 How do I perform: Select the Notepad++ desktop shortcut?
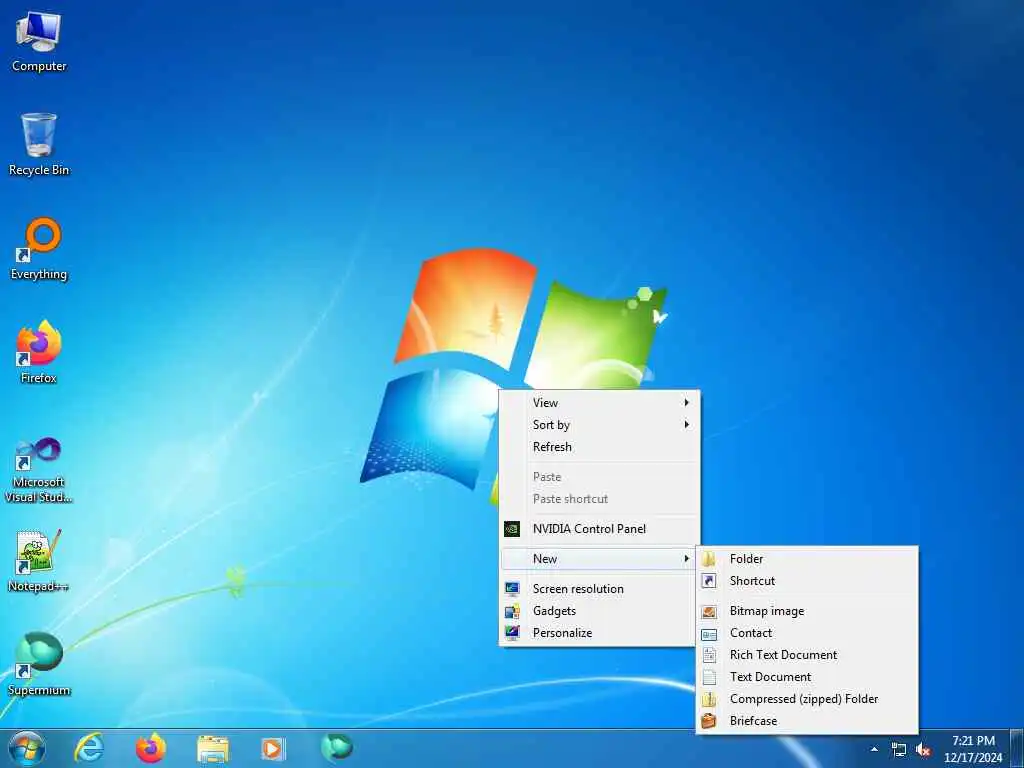[x=39, y=560]
